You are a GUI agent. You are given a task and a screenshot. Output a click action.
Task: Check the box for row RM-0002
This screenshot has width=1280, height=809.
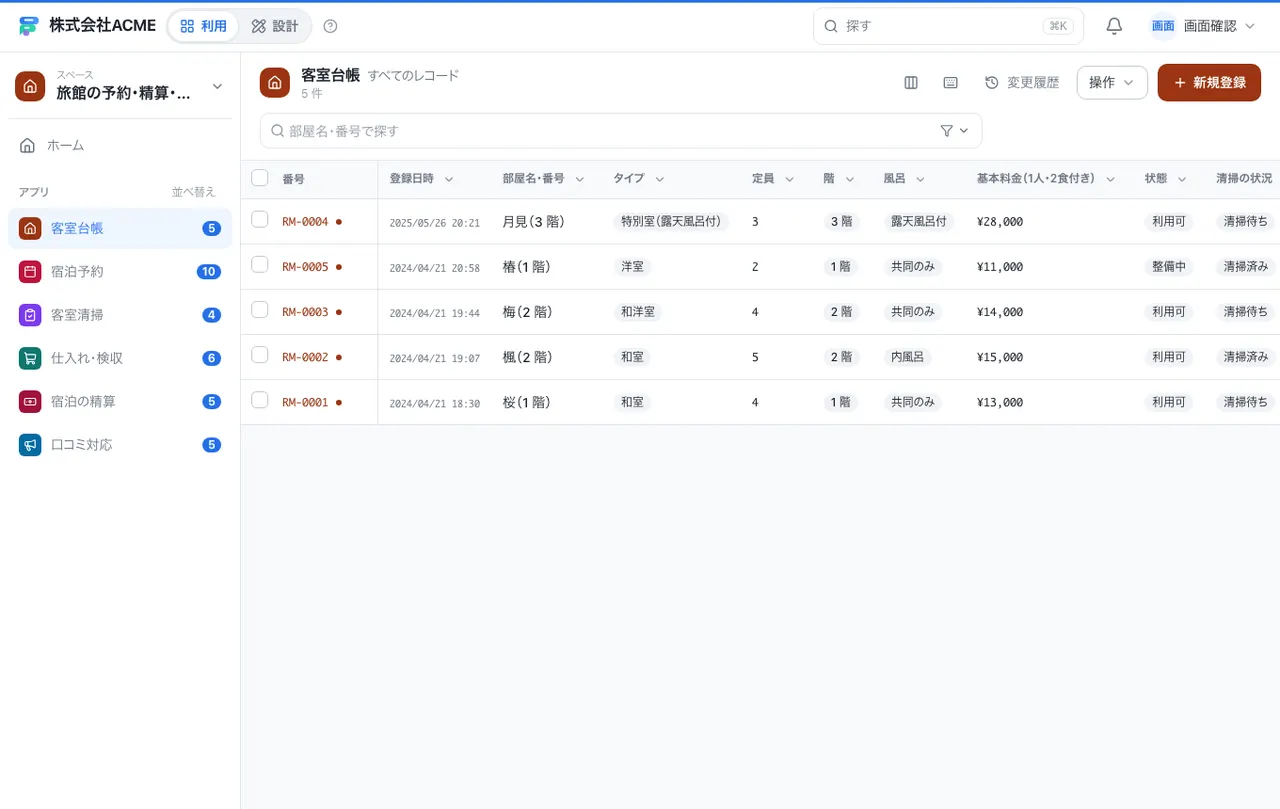tap(260, 355)
